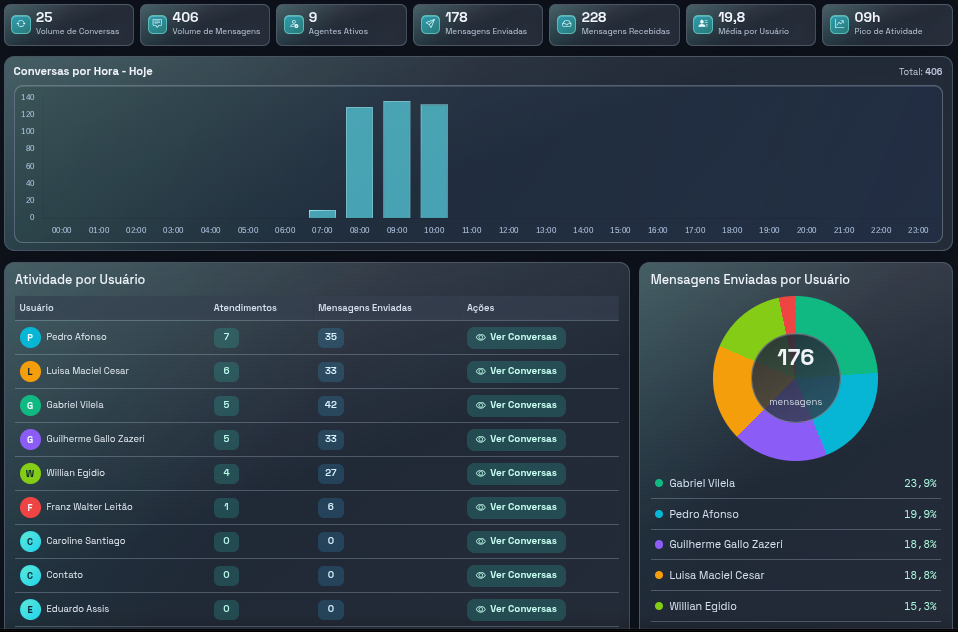Click Luisa Maciel Cesar's orange avatar
This screenshot has height=632, width=958.
tap(30, 372)
